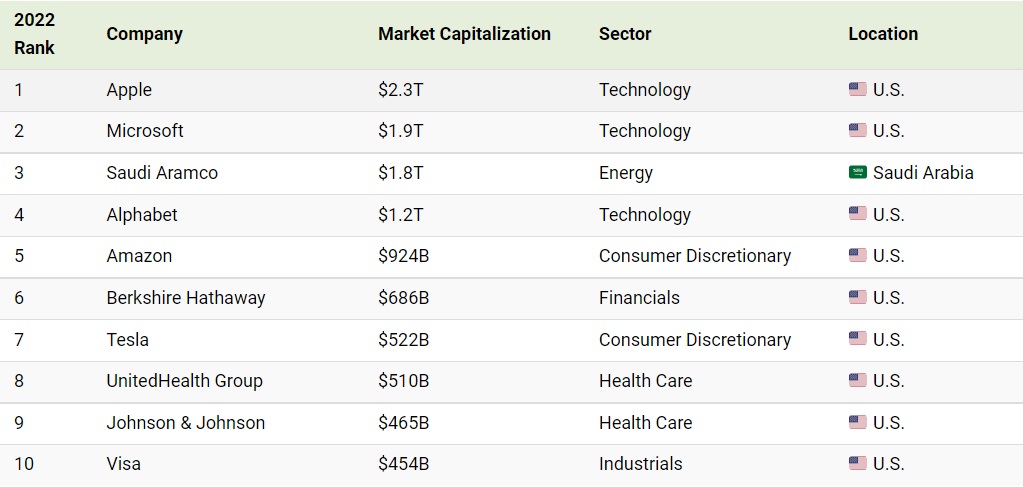Screen dimensions: 1023x487
Task: Click the Company column header
Action: 144,34
